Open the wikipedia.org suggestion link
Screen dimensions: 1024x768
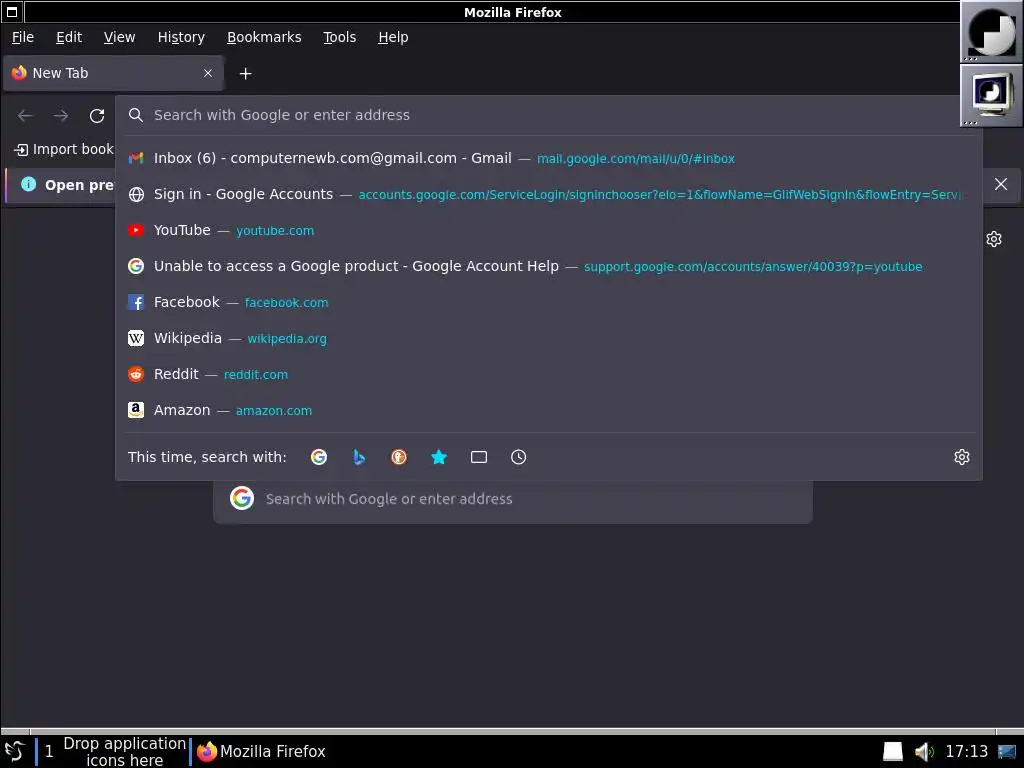(287, 338)
